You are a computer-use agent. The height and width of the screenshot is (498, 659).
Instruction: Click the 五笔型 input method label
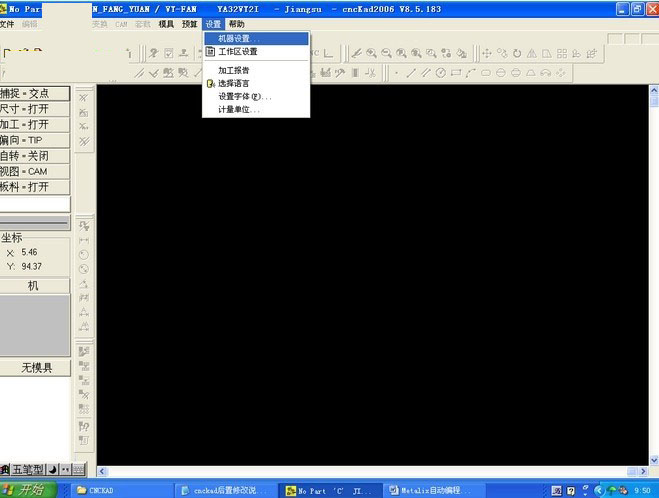28,469
